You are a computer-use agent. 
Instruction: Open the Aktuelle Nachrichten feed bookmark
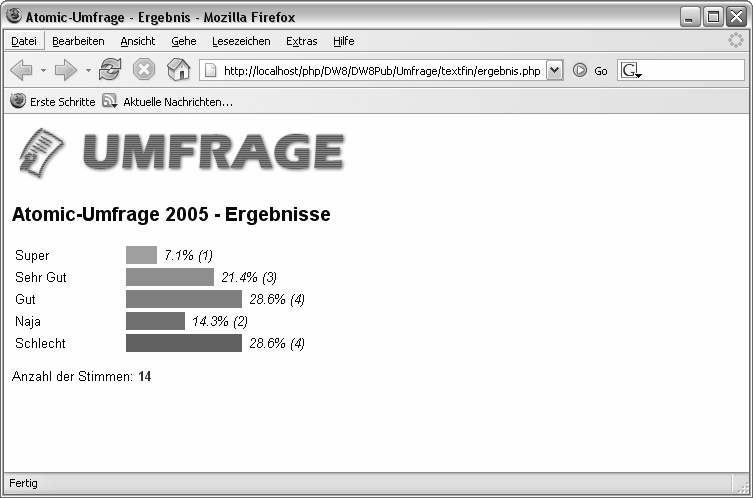pyautogui.click(x=168, y=102)
